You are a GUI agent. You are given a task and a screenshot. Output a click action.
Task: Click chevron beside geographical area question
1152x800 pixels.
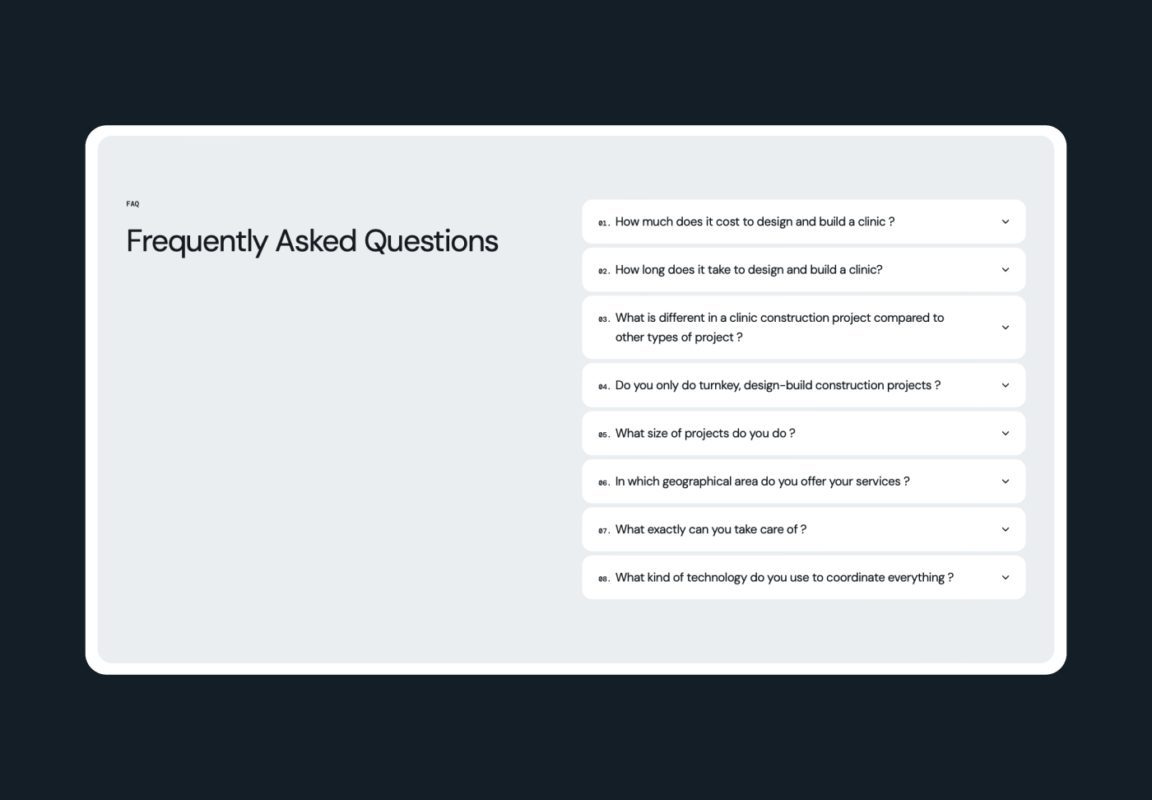(1005, 481)
